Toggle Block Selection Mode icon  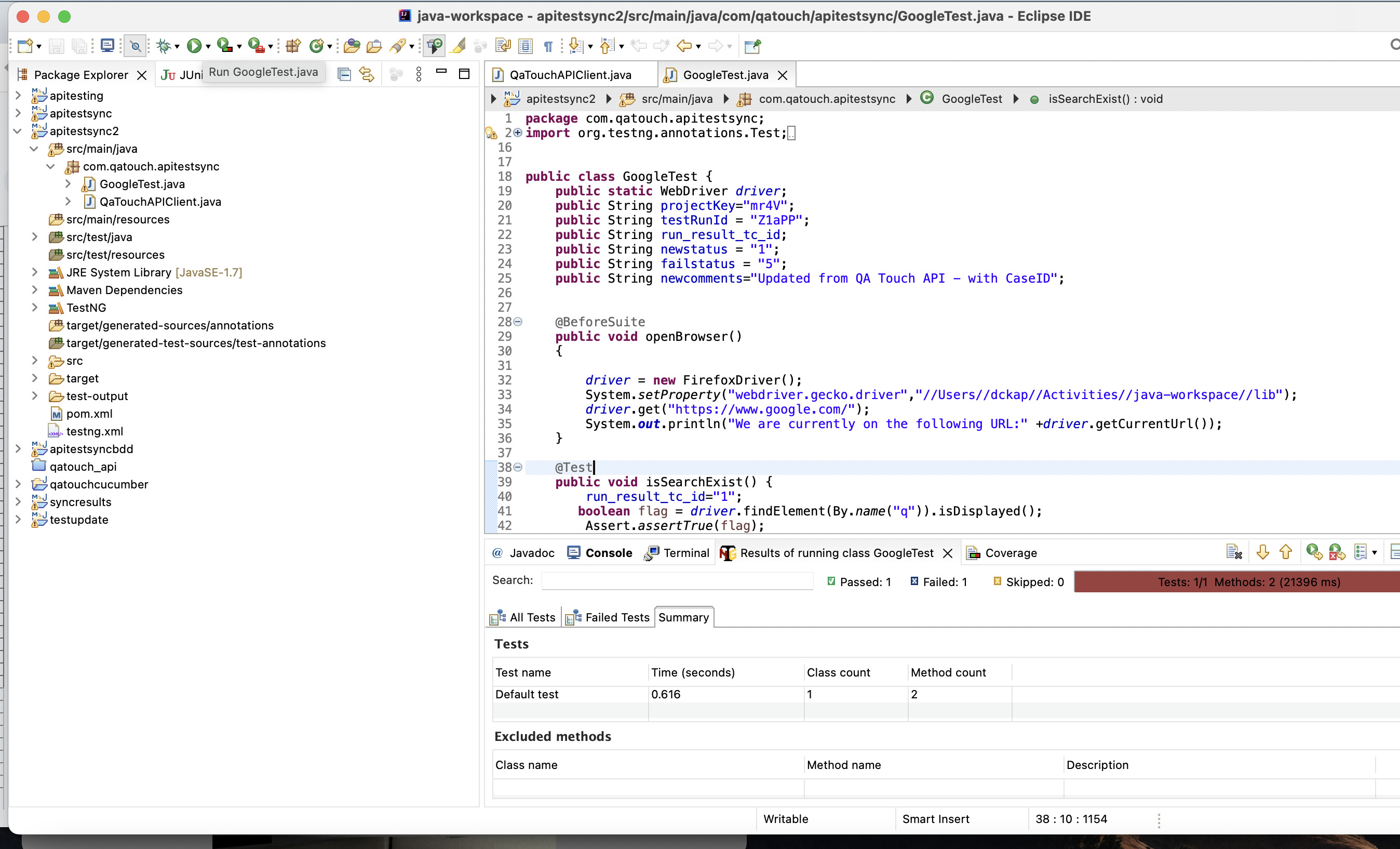point(526,46)
